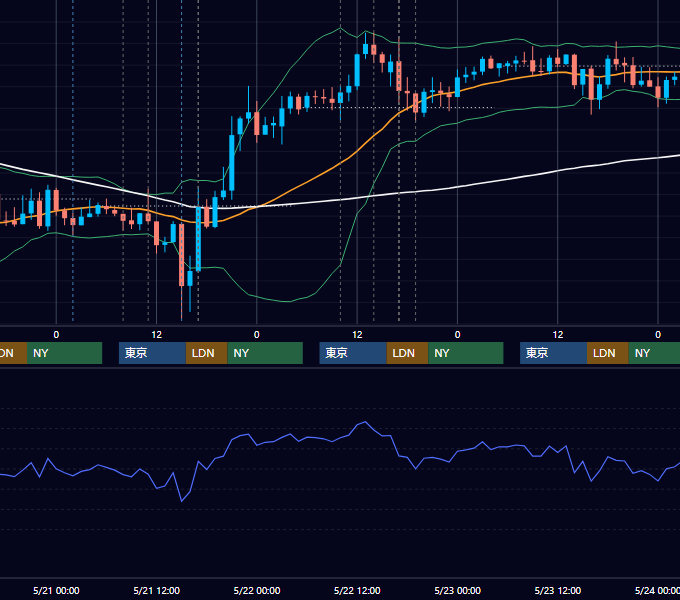Click the 5/22 00:00 date label
680x600 pixels.
pos(257,590)
